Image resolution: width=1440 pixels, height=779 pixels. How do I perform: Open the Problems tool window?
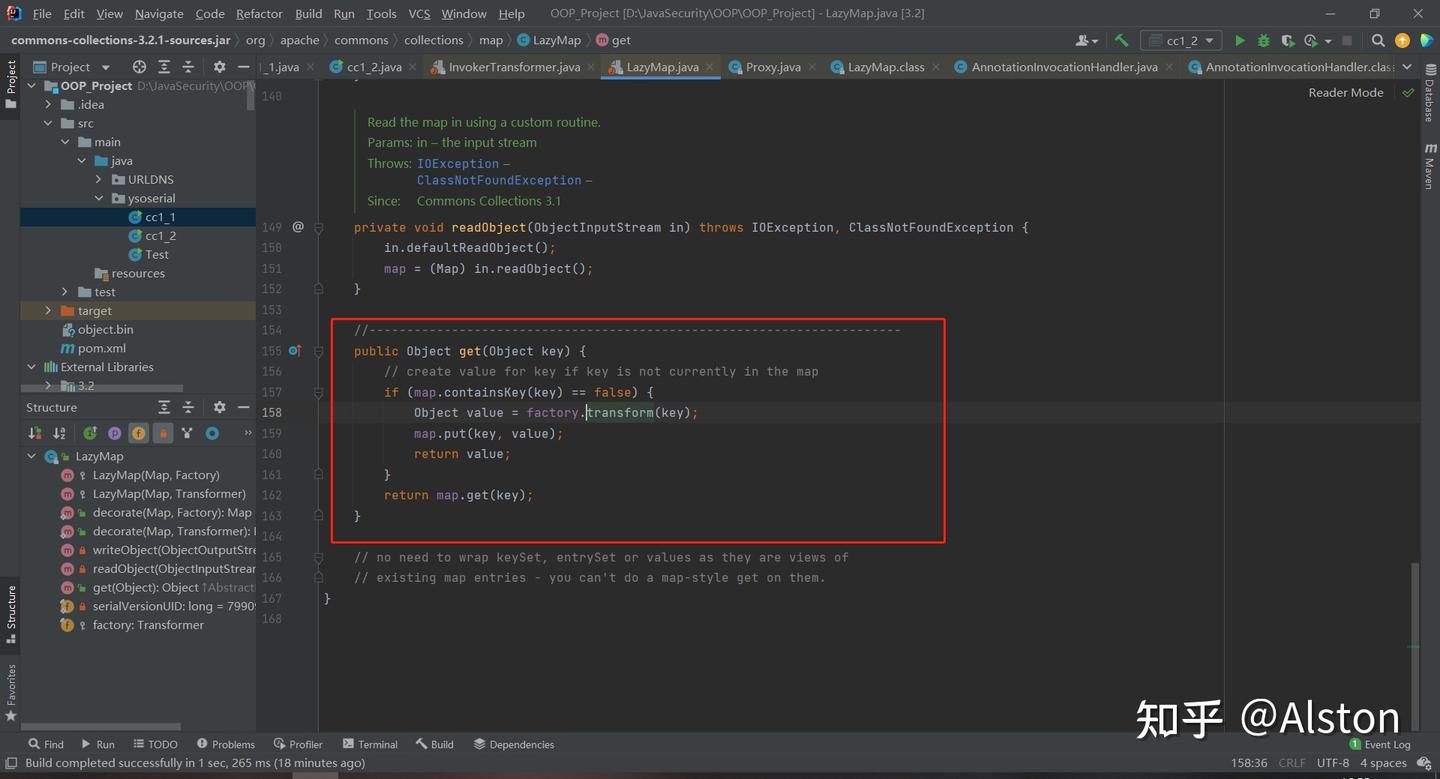point(226,744)
